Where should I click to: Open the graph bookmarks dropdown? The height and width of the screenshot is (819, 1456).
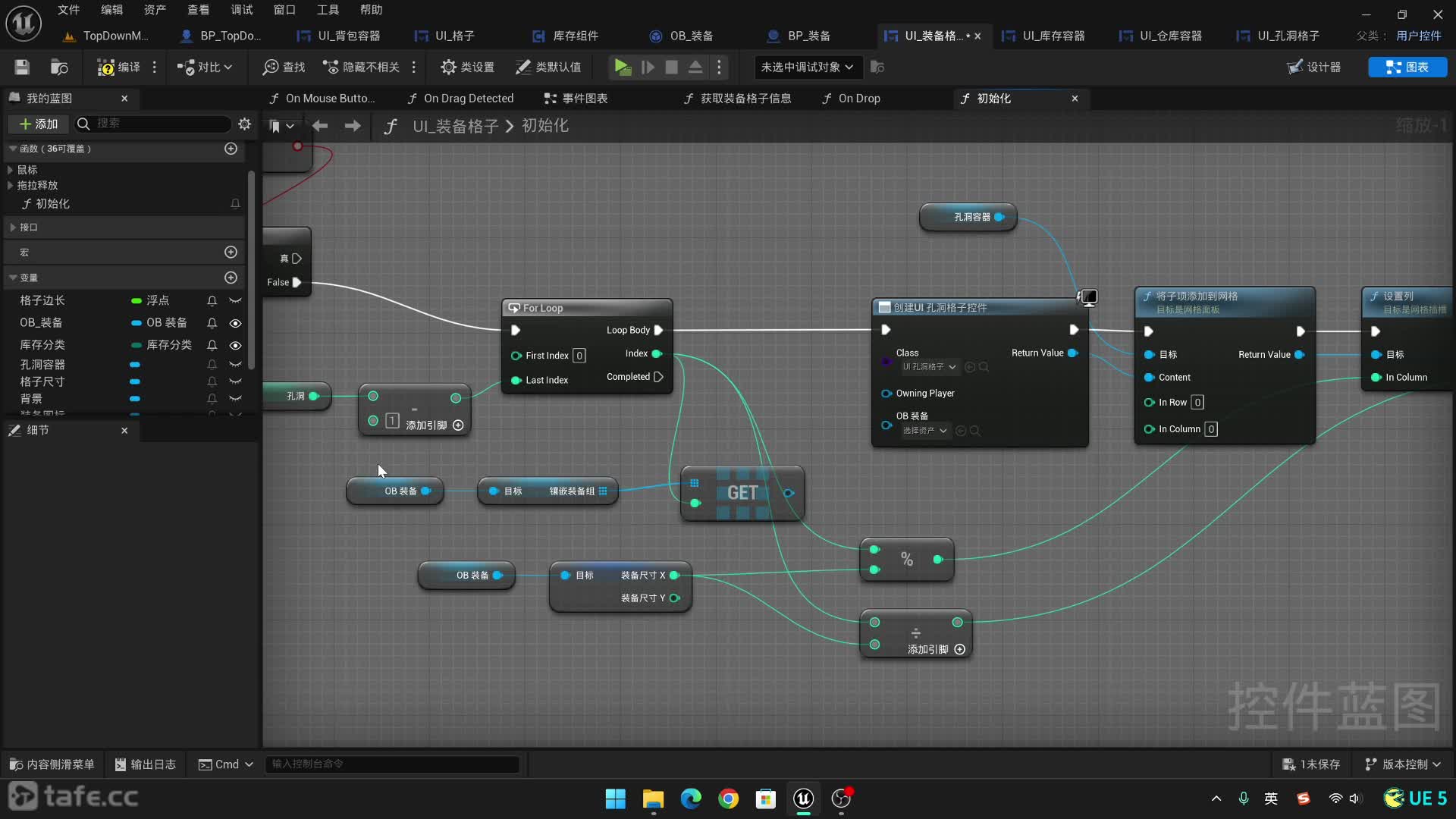281,126
